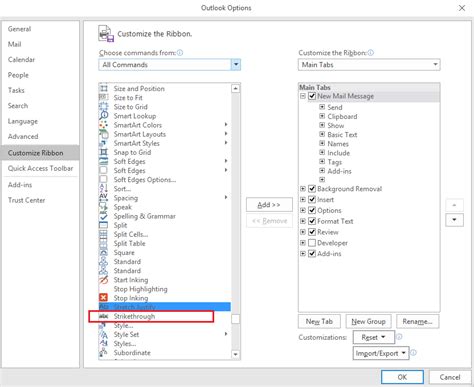Image resolution: width=474 pixels, height=387 pixels.
Task: Enable the Developer tab checkbox
Action: 312,243
